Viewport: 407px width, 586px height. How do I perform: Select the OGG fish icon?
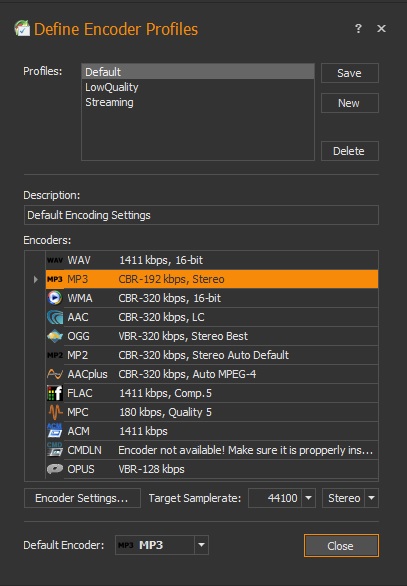click(x=55, y=336)
